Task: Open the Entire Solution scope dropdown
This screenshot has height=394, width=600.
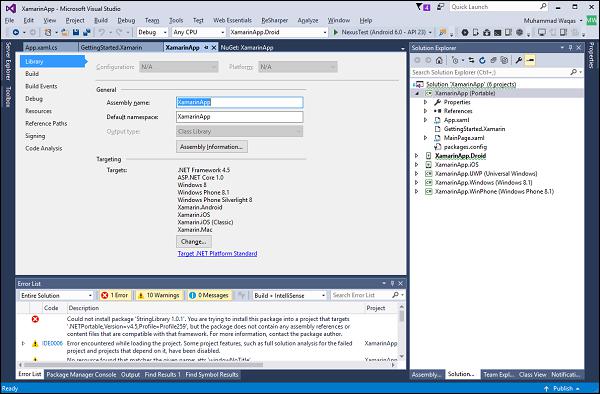Action: [56, 295]
